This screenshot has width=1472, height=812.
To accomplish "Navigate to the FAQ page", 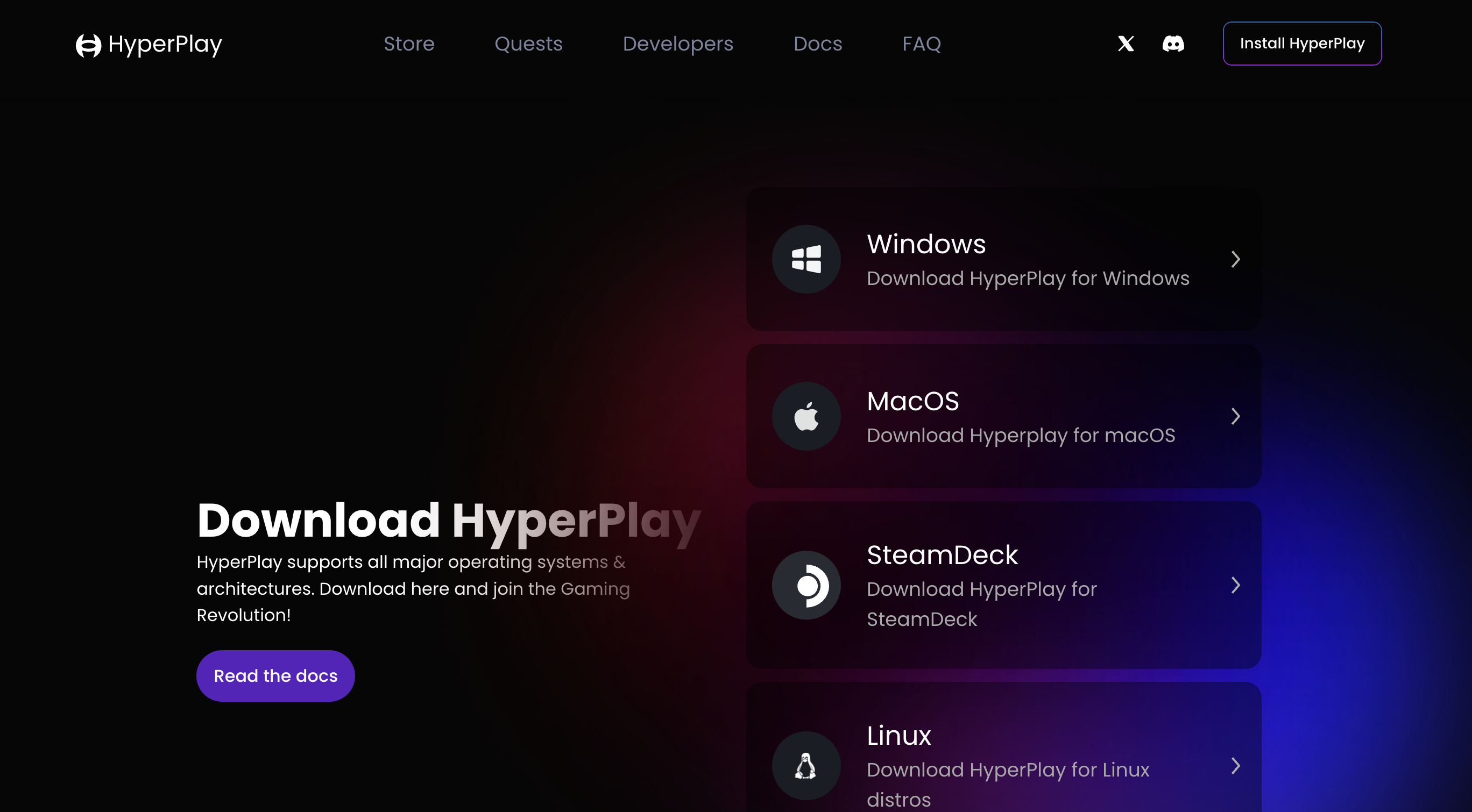I will (922, 44).
